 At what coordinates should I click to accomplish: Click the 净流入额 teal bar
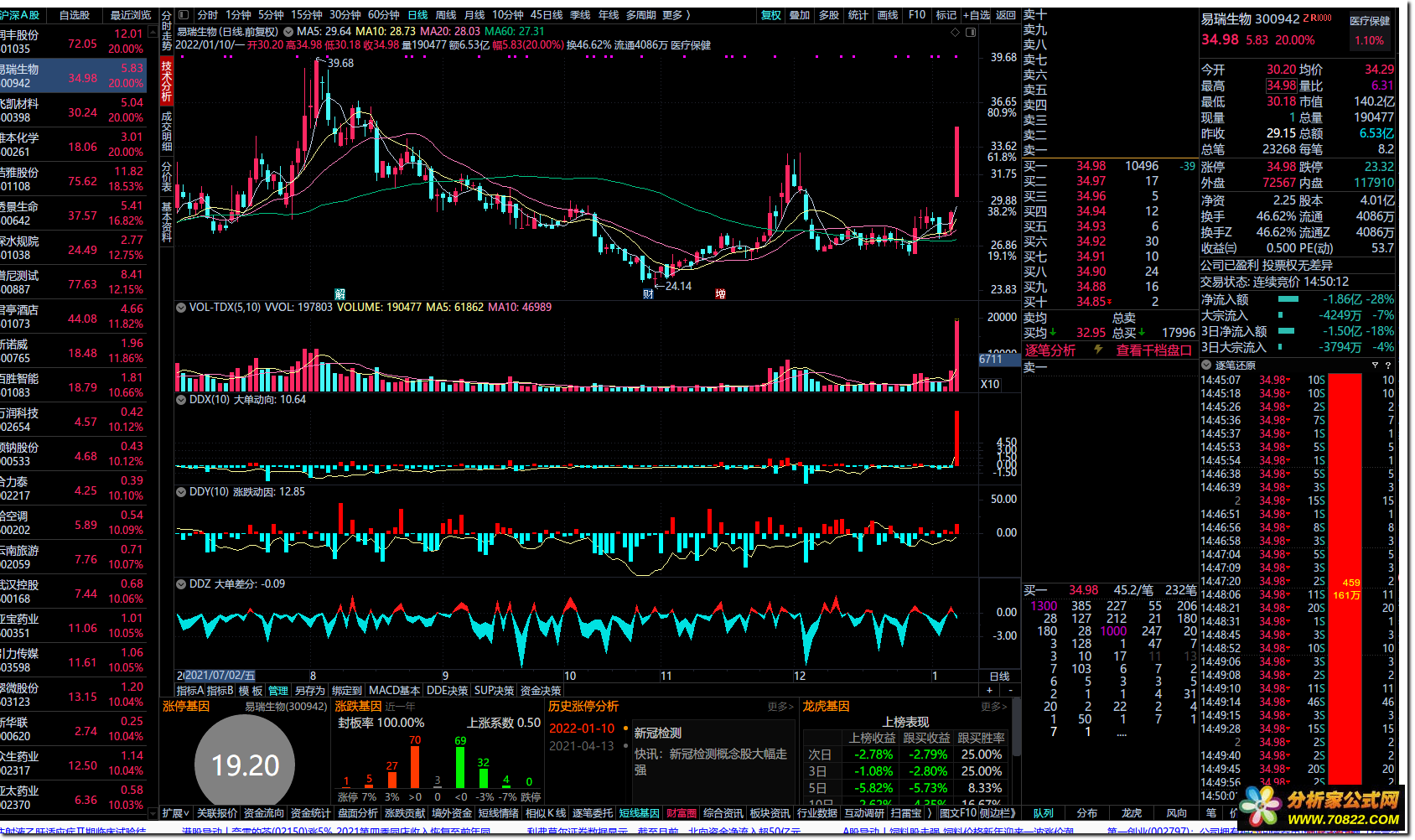(x=1288, y=299)
